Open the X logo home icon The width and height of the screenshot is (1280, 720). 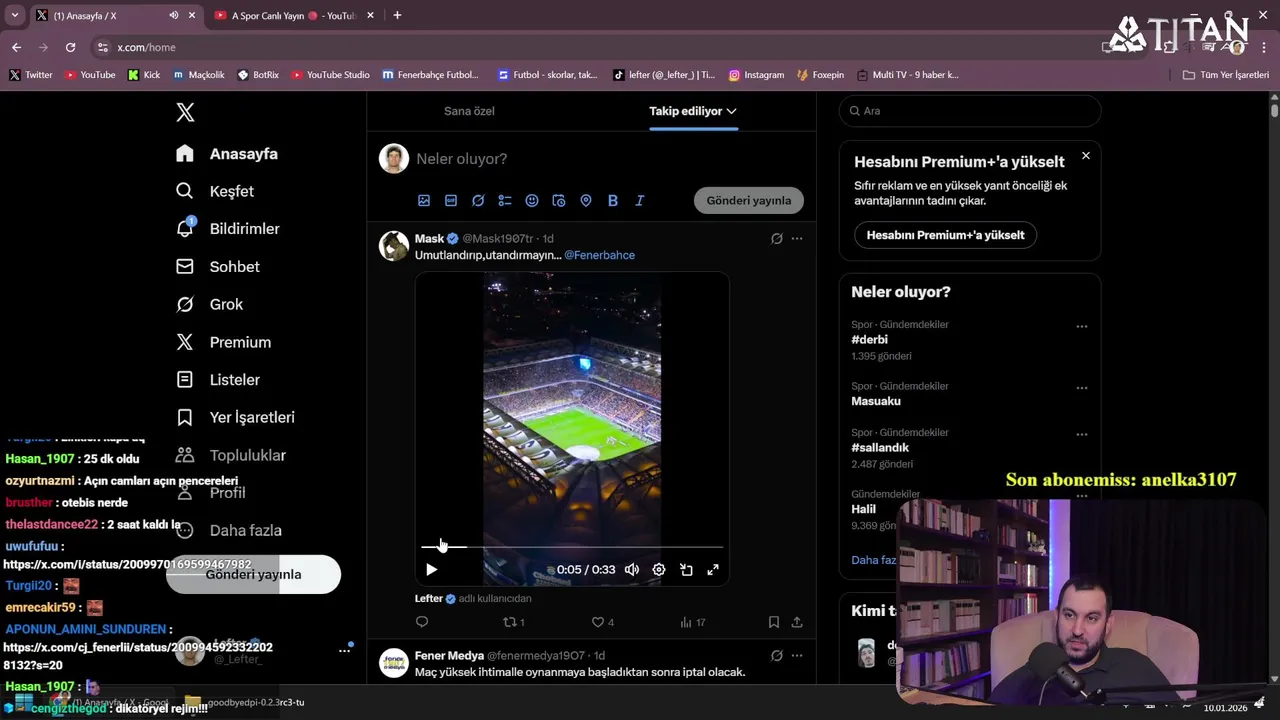click(x=185, y=112)
